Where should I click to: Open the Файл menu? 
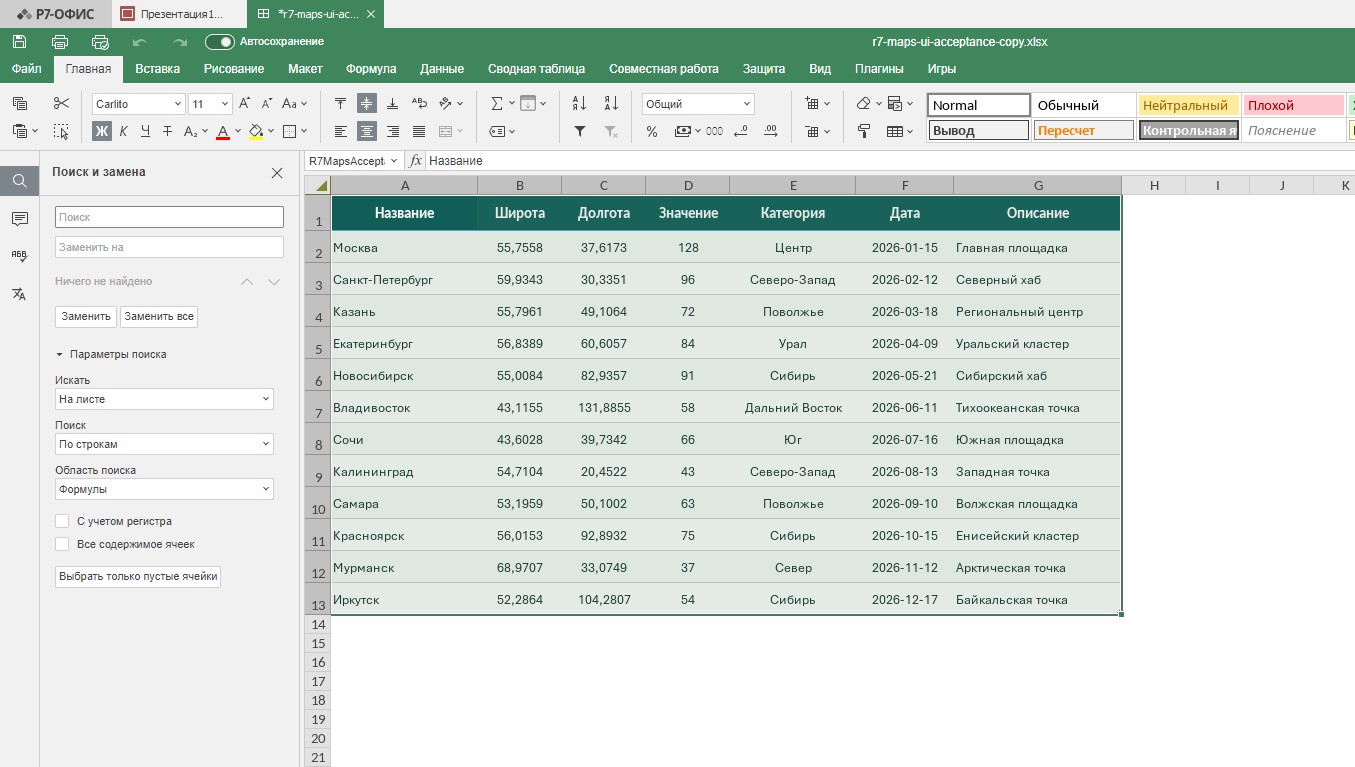coord(27,69)
